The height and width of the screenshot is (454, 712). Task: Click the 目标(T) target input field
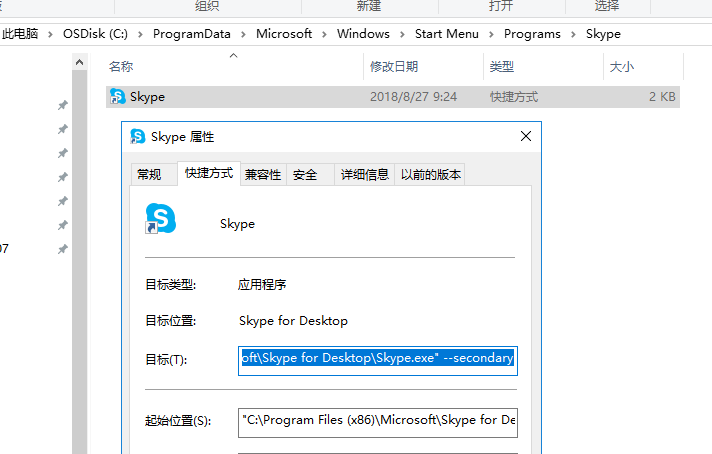[x=378, y=361]
